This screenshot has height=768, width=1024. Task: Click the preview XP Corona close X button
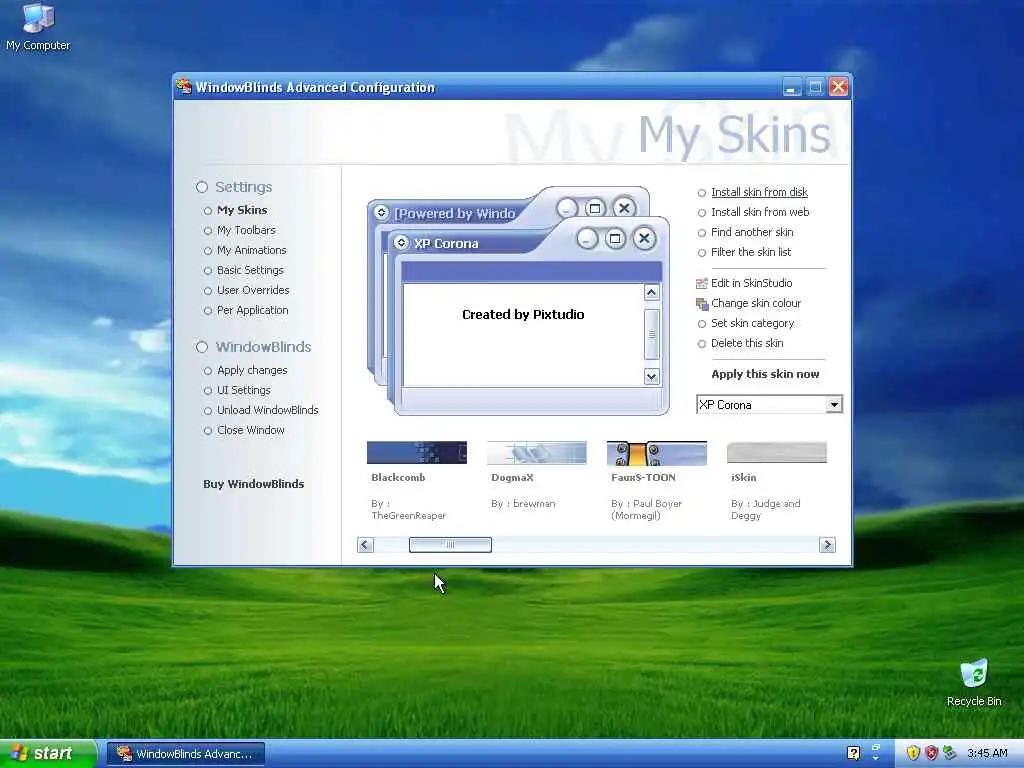click(645, 239)
